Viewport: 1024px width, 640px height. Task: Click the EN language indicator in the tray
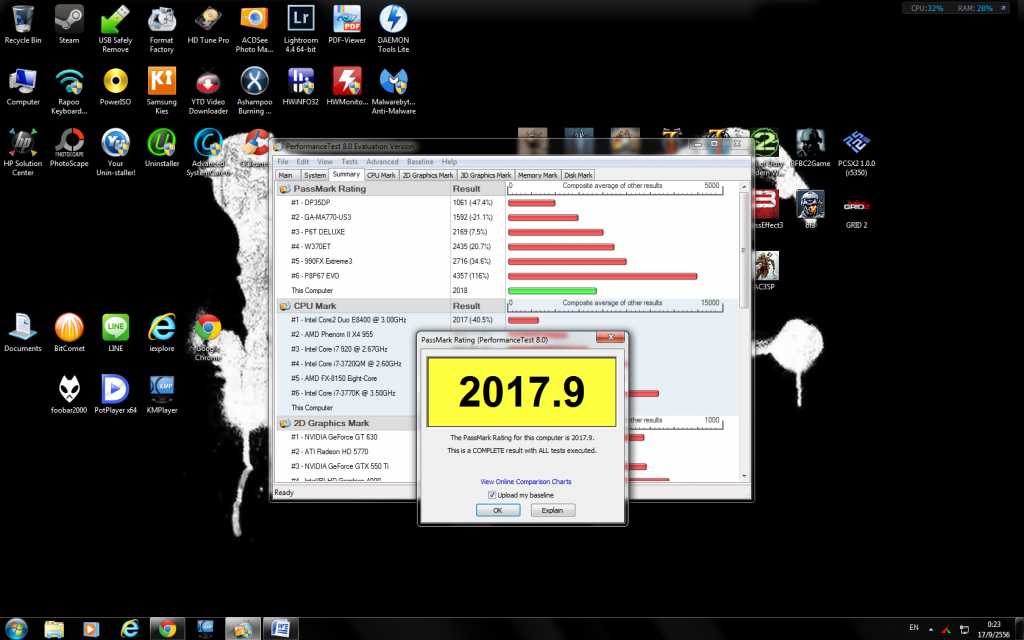[914, 628]
